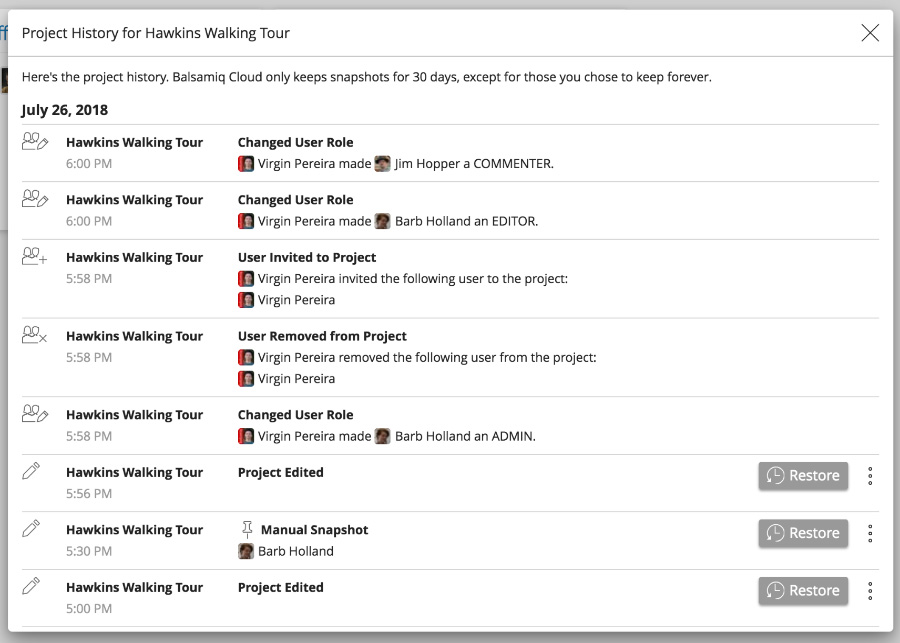
Task: Click the pencil icon for 5:00 PM edit
Action: pyautogui.click(x=31, y=586)
